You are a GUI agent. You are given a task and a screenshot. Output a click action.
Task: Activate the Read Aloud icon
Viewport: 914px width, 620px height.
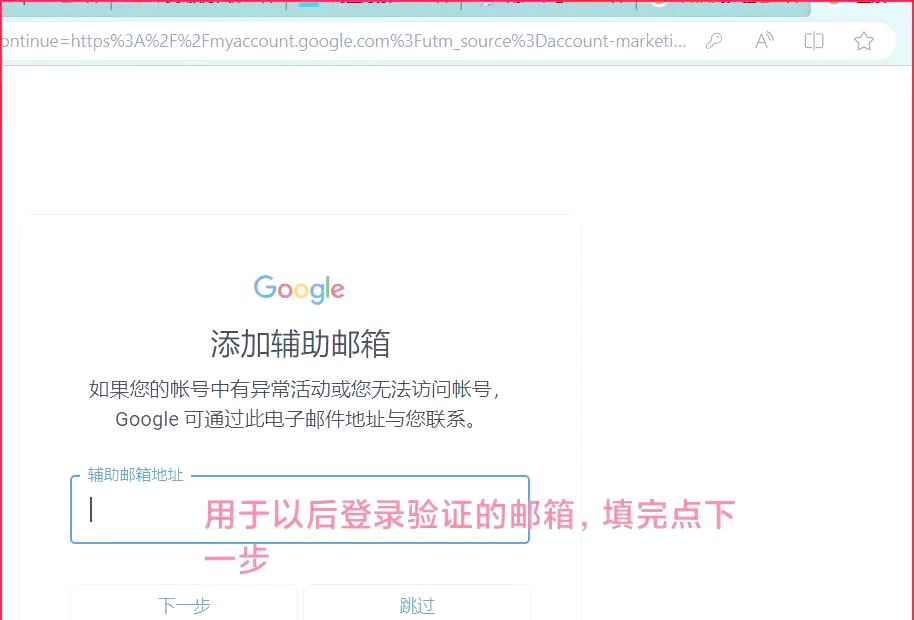[x=764, y=41]
